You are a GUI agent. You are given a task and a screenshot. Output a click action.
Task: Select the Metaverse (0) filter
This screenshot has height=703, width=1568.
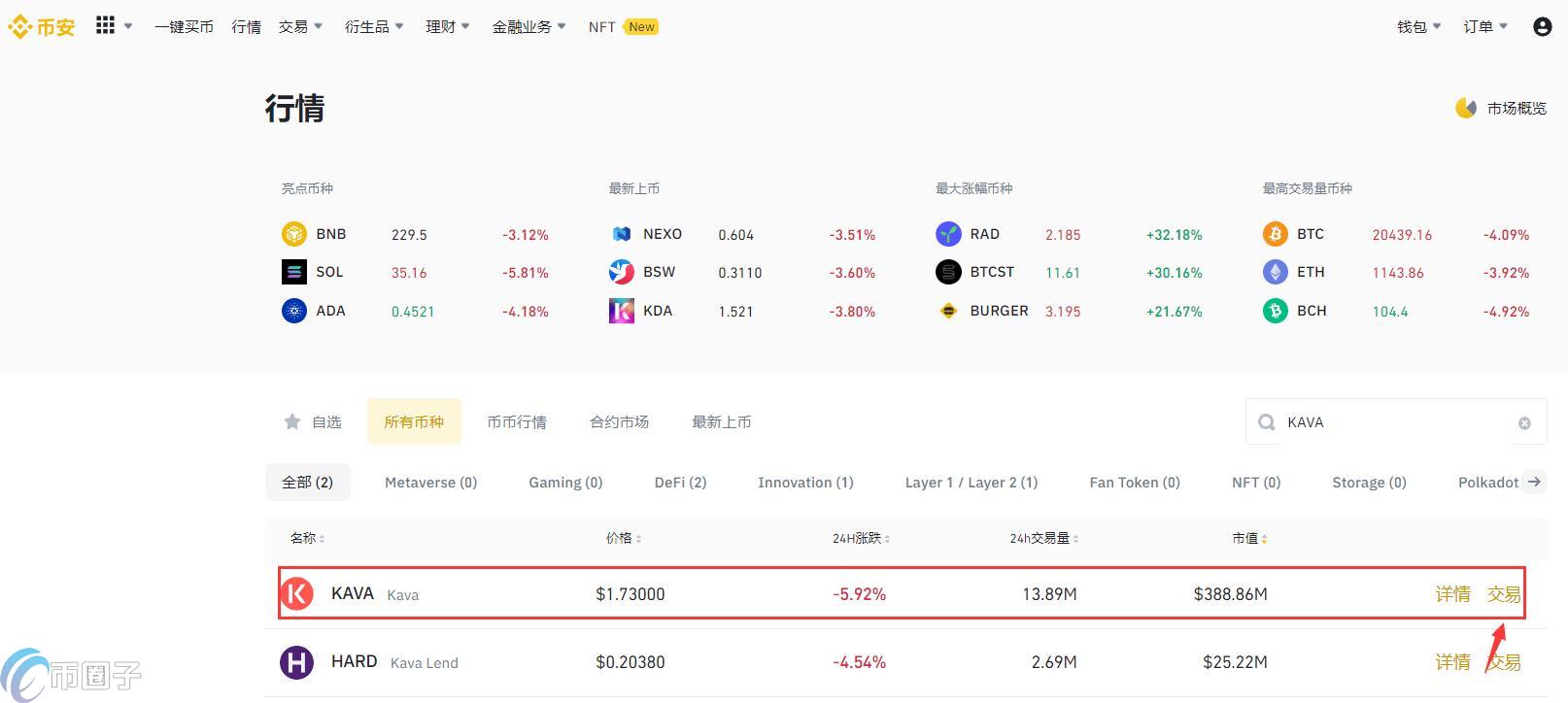(x=431, y=482)
